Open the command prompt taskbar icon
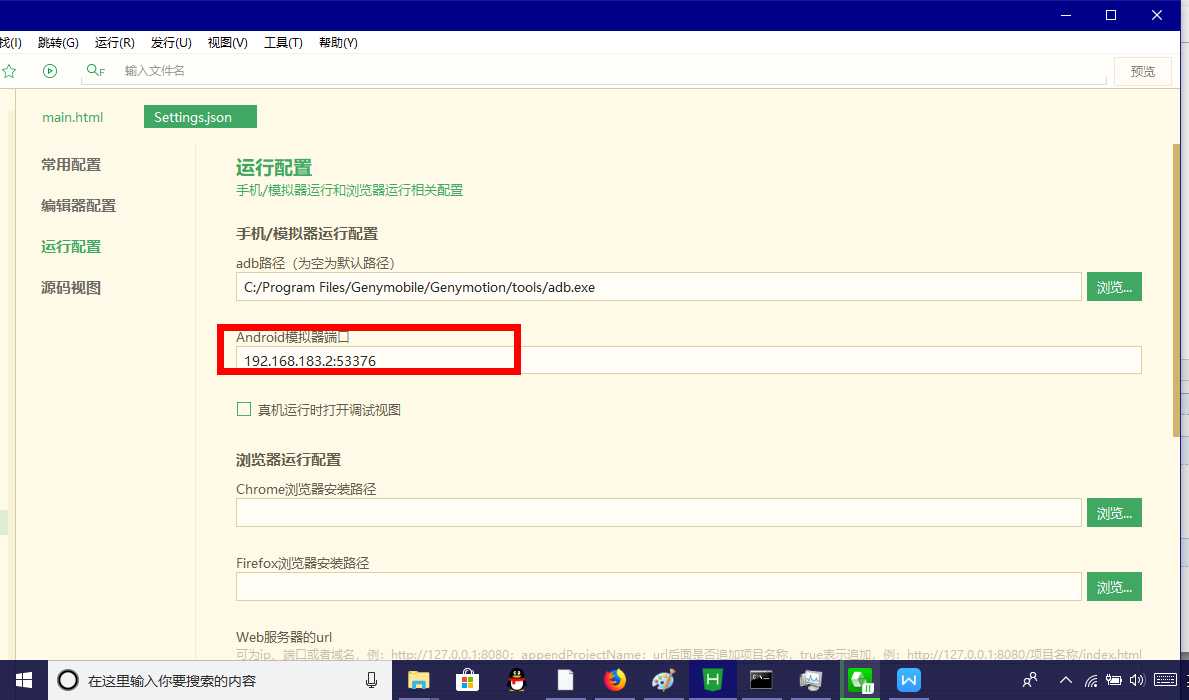Image resolution: width=1189 pixels, height=700 pixels. tap(761, 681)
